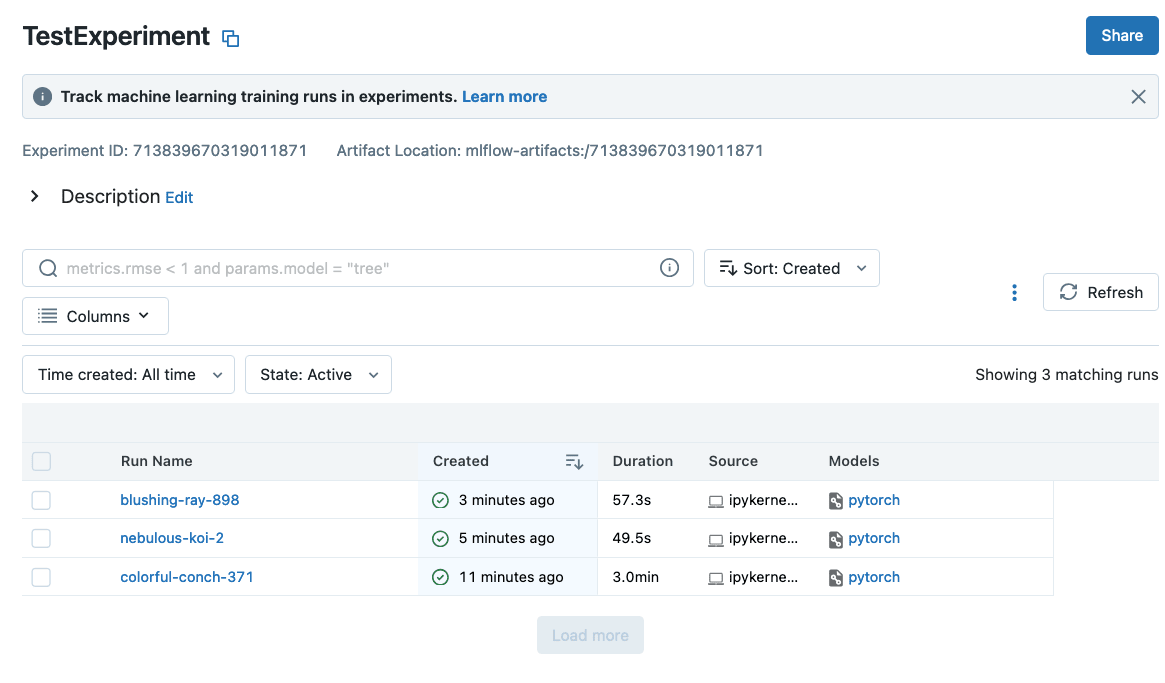Click the '5 minutes ago' created cell
The width and height of the screenshot is (1165, 683).
506,538
